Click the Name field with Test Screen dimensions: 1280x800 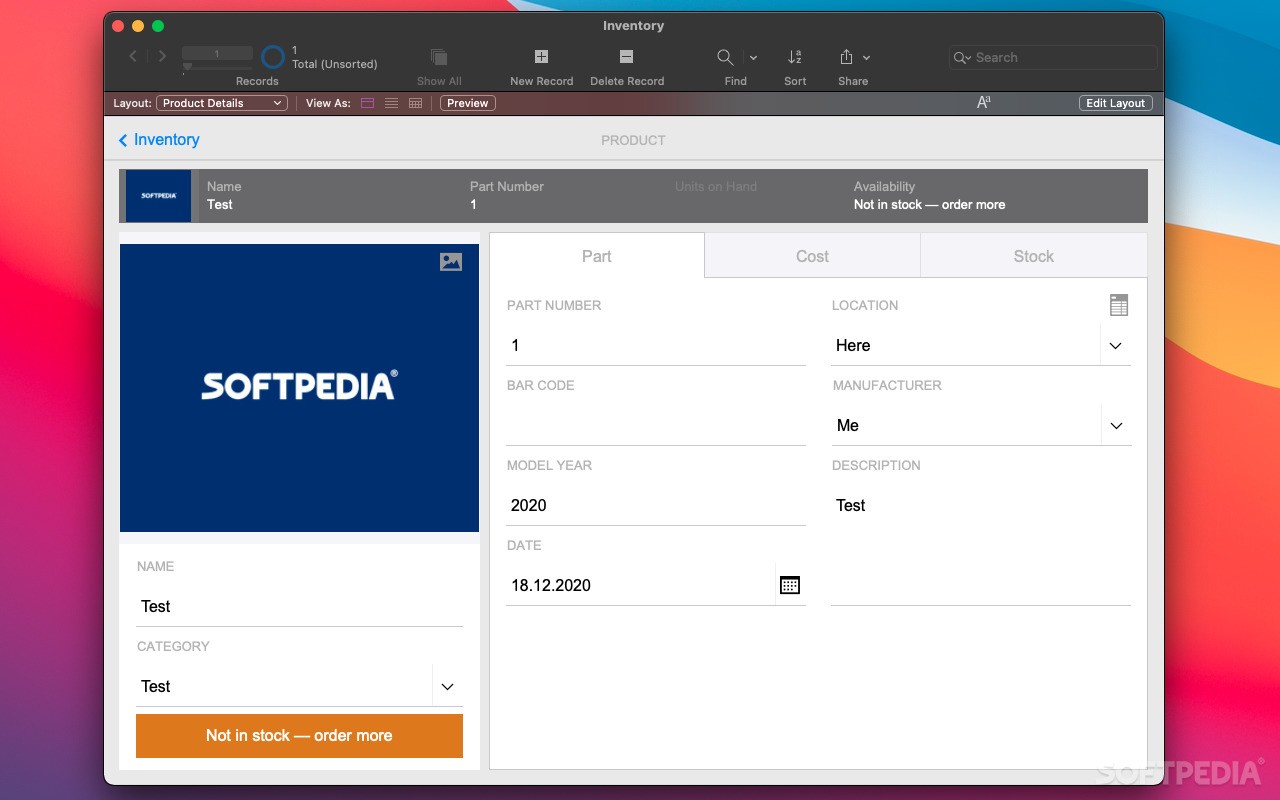[299, 606]
